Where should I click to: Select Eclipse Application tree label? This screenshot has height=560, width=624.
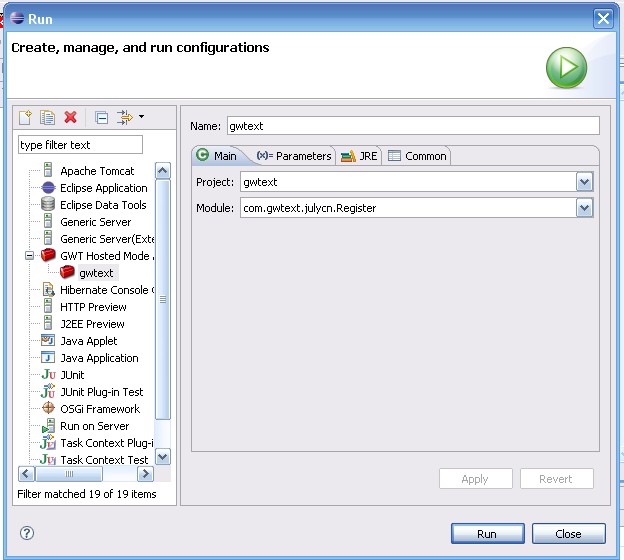pos(104,188)
